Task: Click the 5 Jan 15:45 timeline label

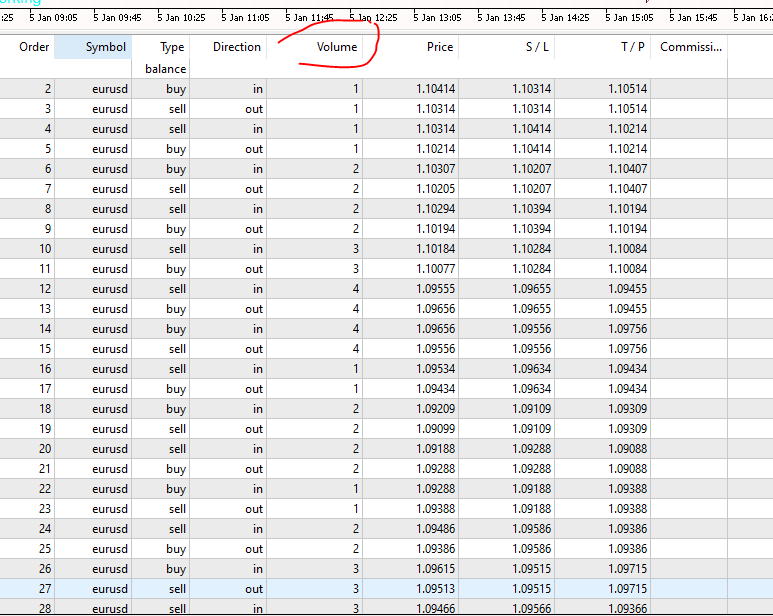Action: 693,18
